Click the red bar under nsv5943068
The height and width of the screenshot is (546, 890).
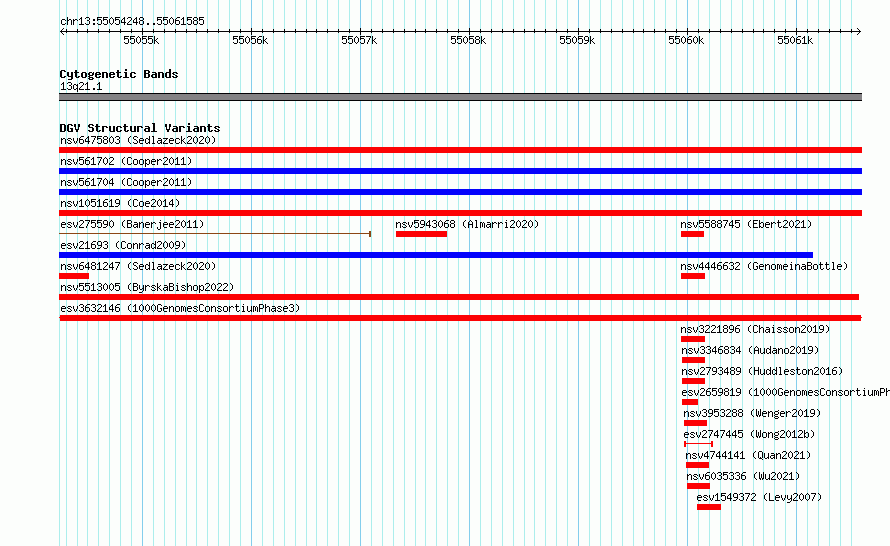click(x=421, y=234)
